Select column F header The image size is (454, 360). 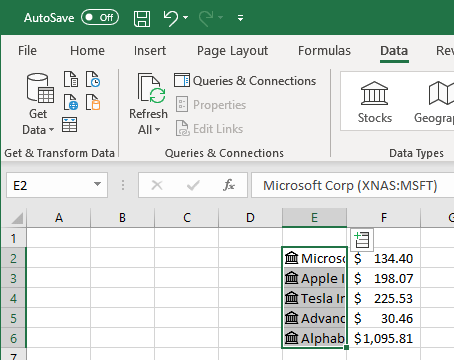click(384, 218)
